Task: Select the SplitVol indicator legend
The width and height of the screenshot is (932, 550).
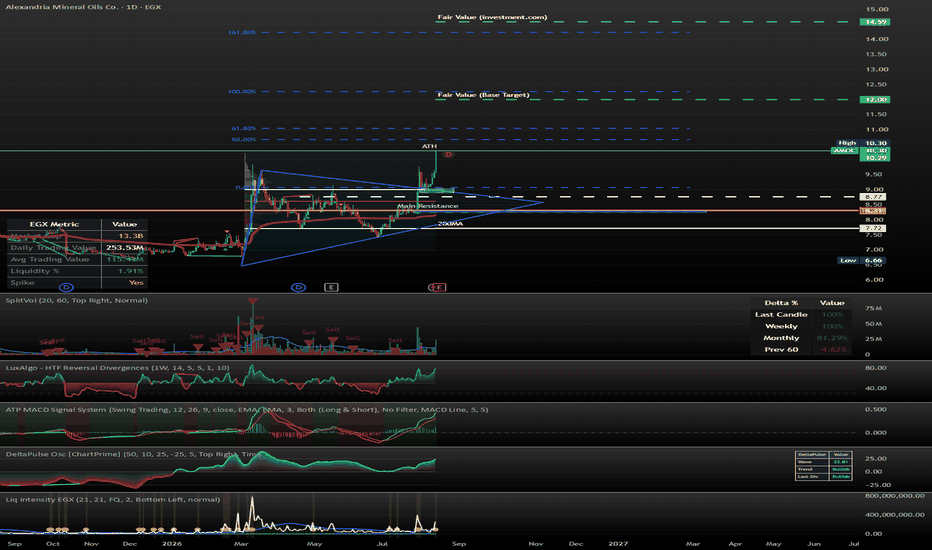Action: coord(77,300)
